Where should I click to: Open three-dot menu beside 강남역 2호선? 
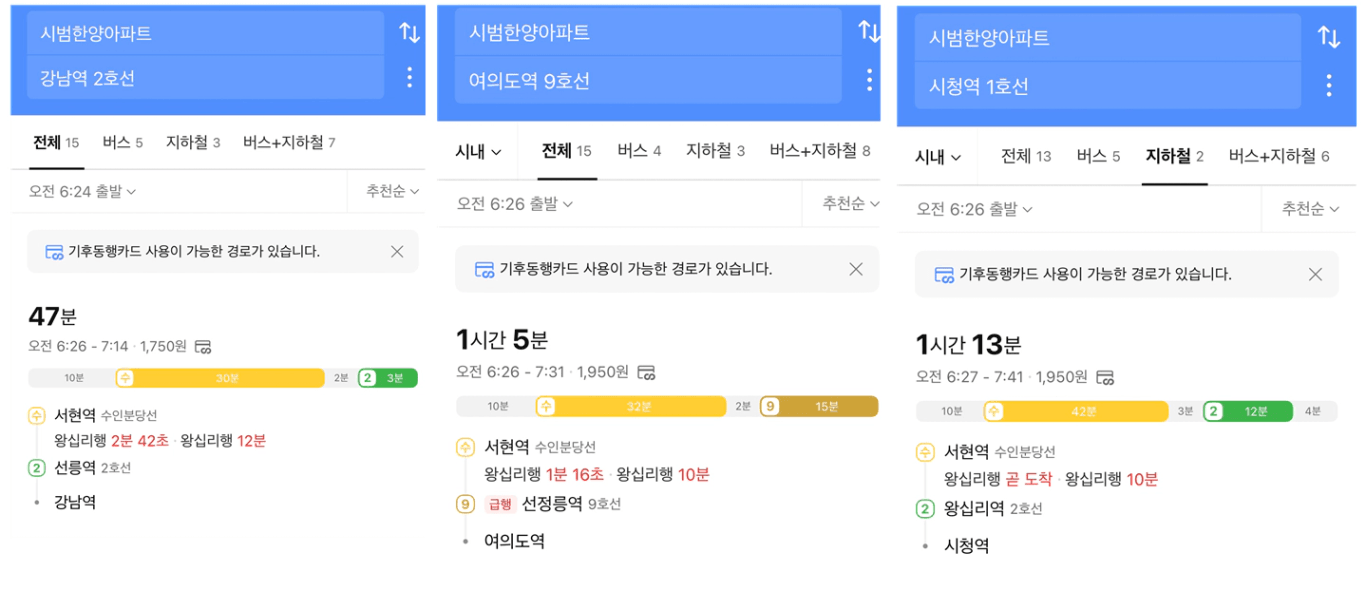(x=409, y=77)
